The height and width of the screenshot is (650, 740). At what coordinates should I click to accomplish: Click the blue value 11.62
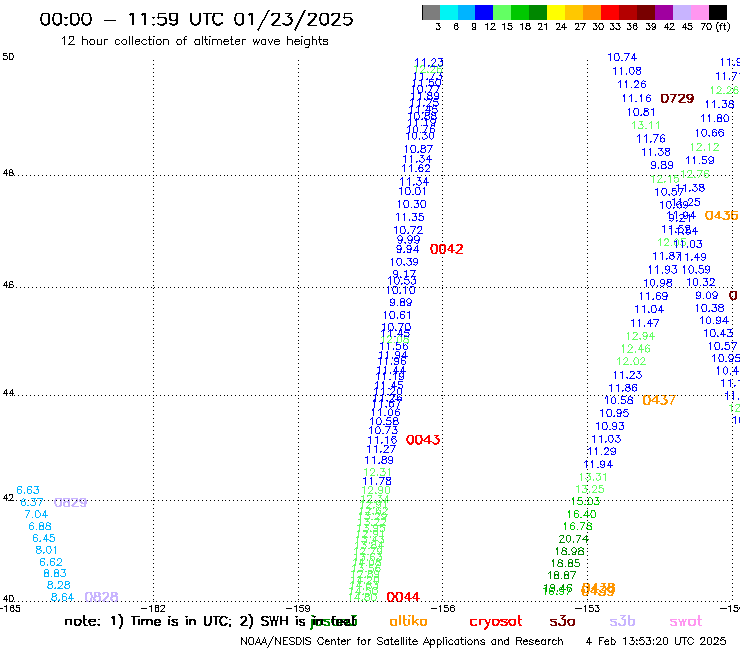click(x=416, y=169)
